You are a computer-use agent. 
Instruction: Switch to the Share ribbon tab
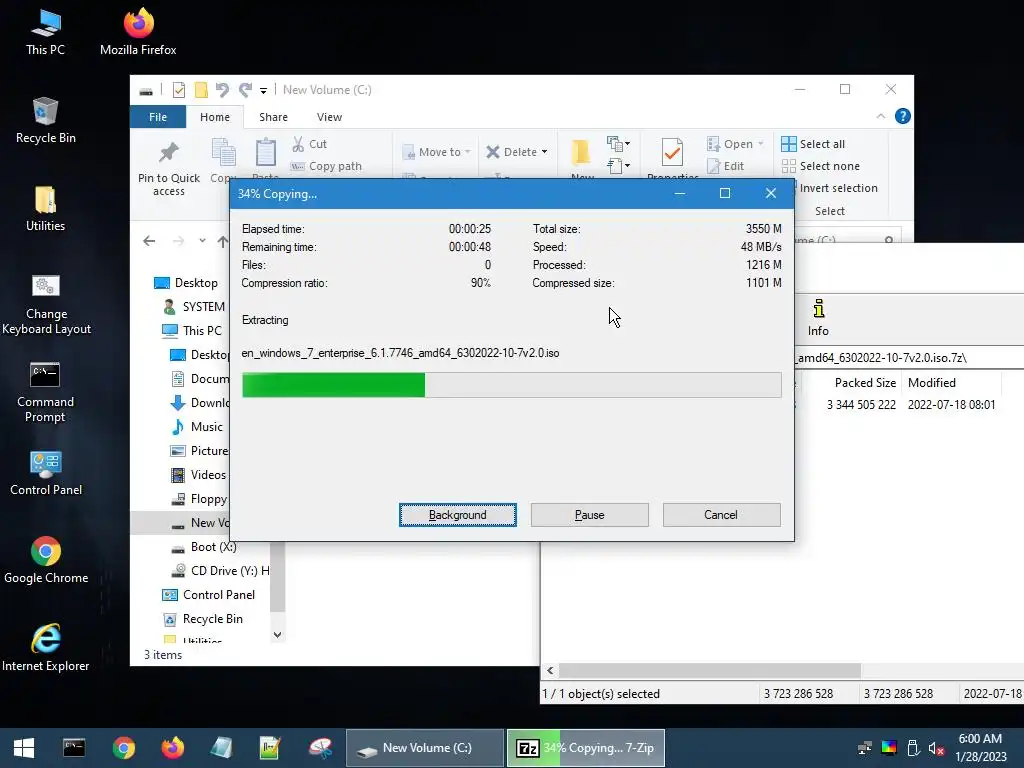273,117
